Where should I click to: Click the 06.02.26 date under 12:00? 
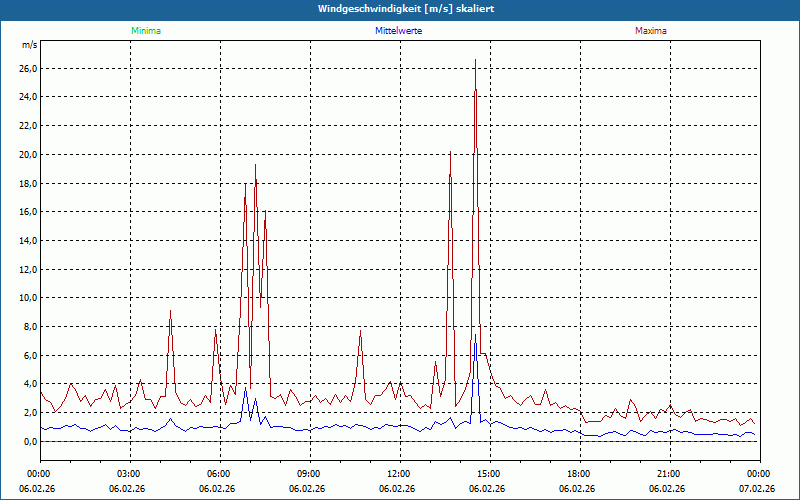tap(397, 489)
